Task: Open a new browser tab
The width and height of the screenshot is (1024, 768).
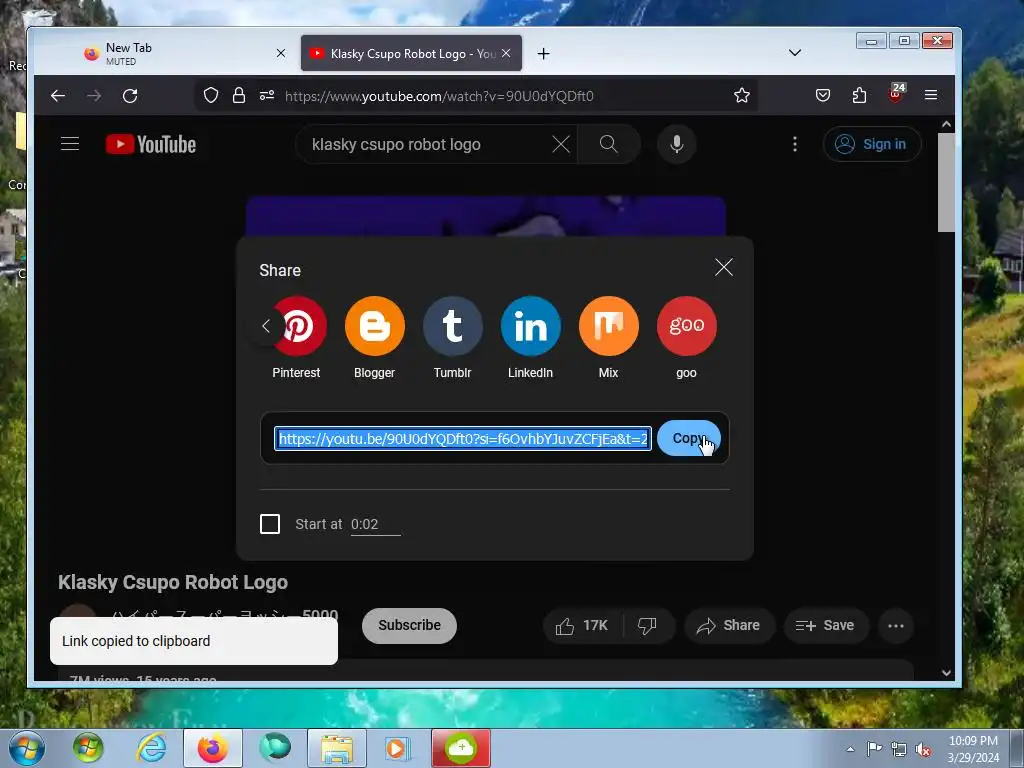Action: [x=543, y=54]
